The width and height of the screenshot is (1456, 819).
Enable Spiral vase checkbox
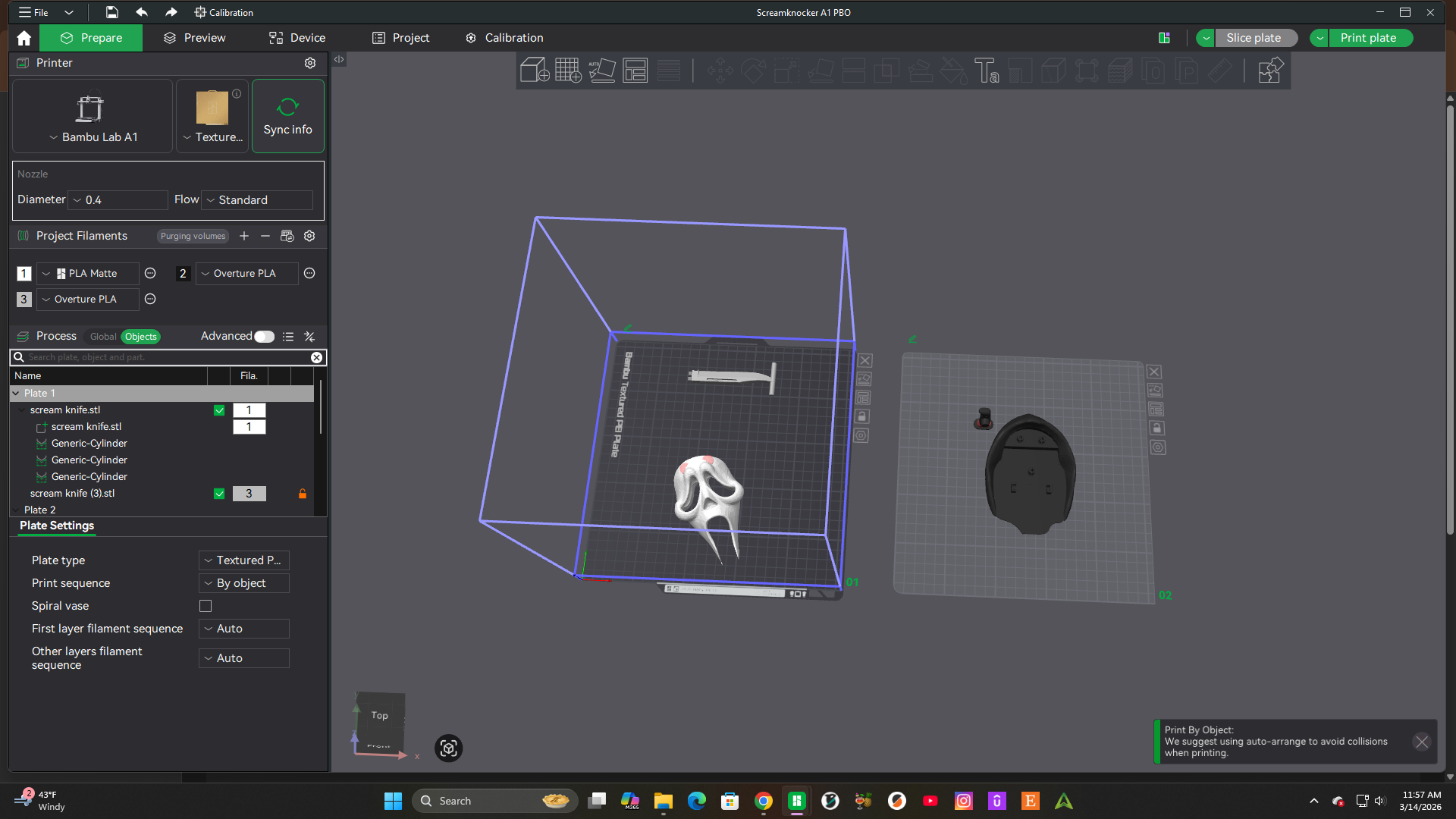(x=206, y=606)
